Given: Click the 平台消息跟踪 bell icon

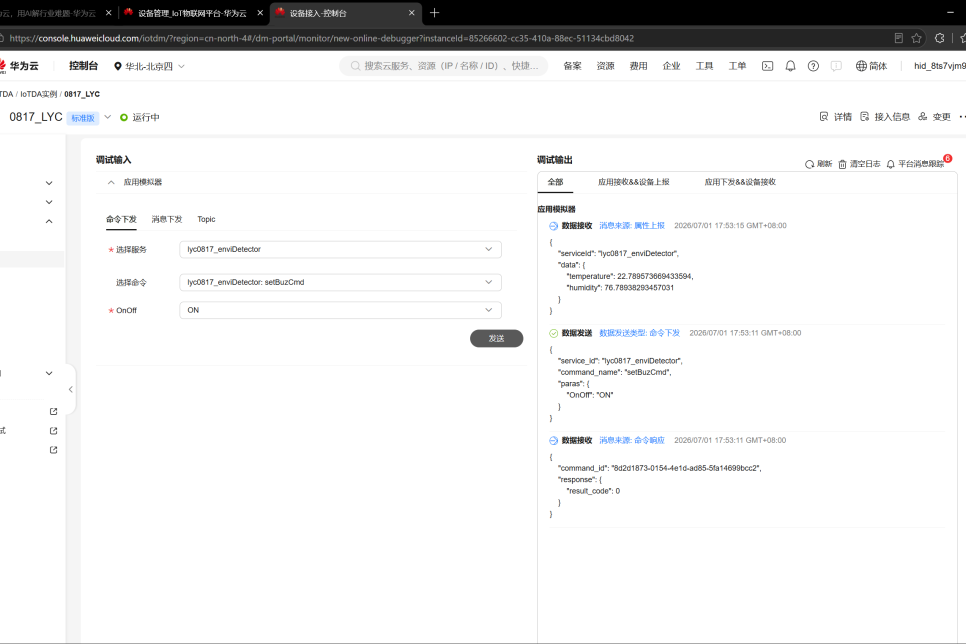Looking at the screenshot, I should (890, 164).
